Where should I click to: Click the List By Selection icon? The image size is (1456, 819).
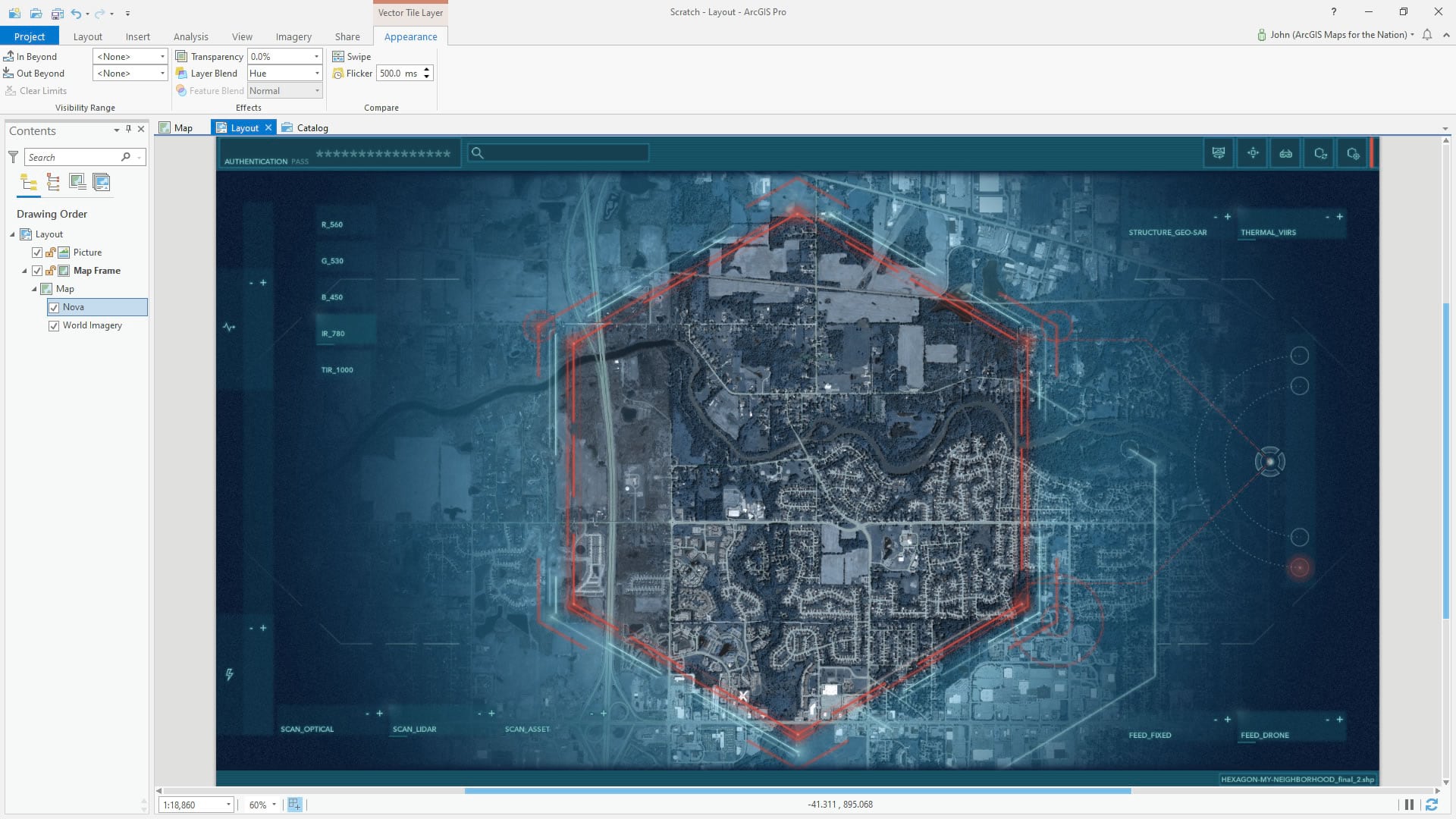(77, 182)
